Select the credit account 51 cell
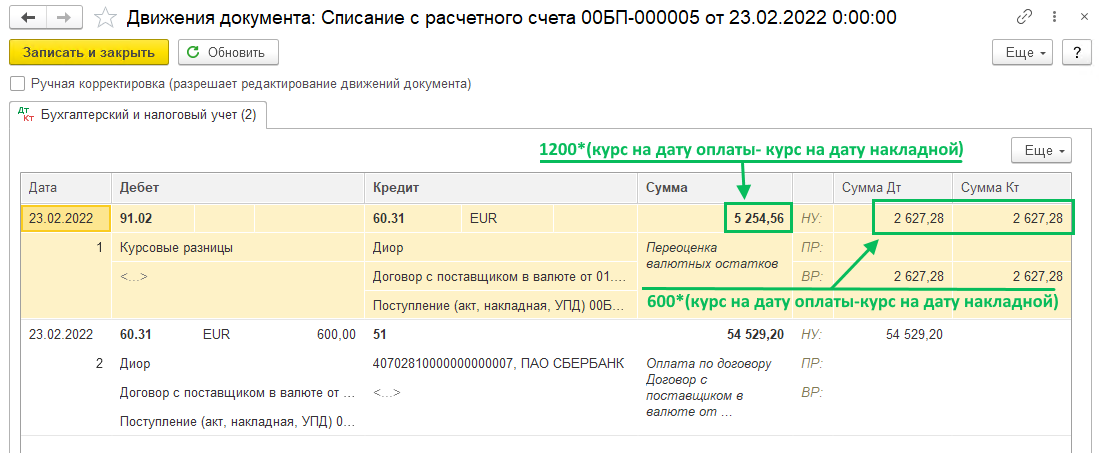The height and width of the screenshot is (453, 1099). point(380,335)
